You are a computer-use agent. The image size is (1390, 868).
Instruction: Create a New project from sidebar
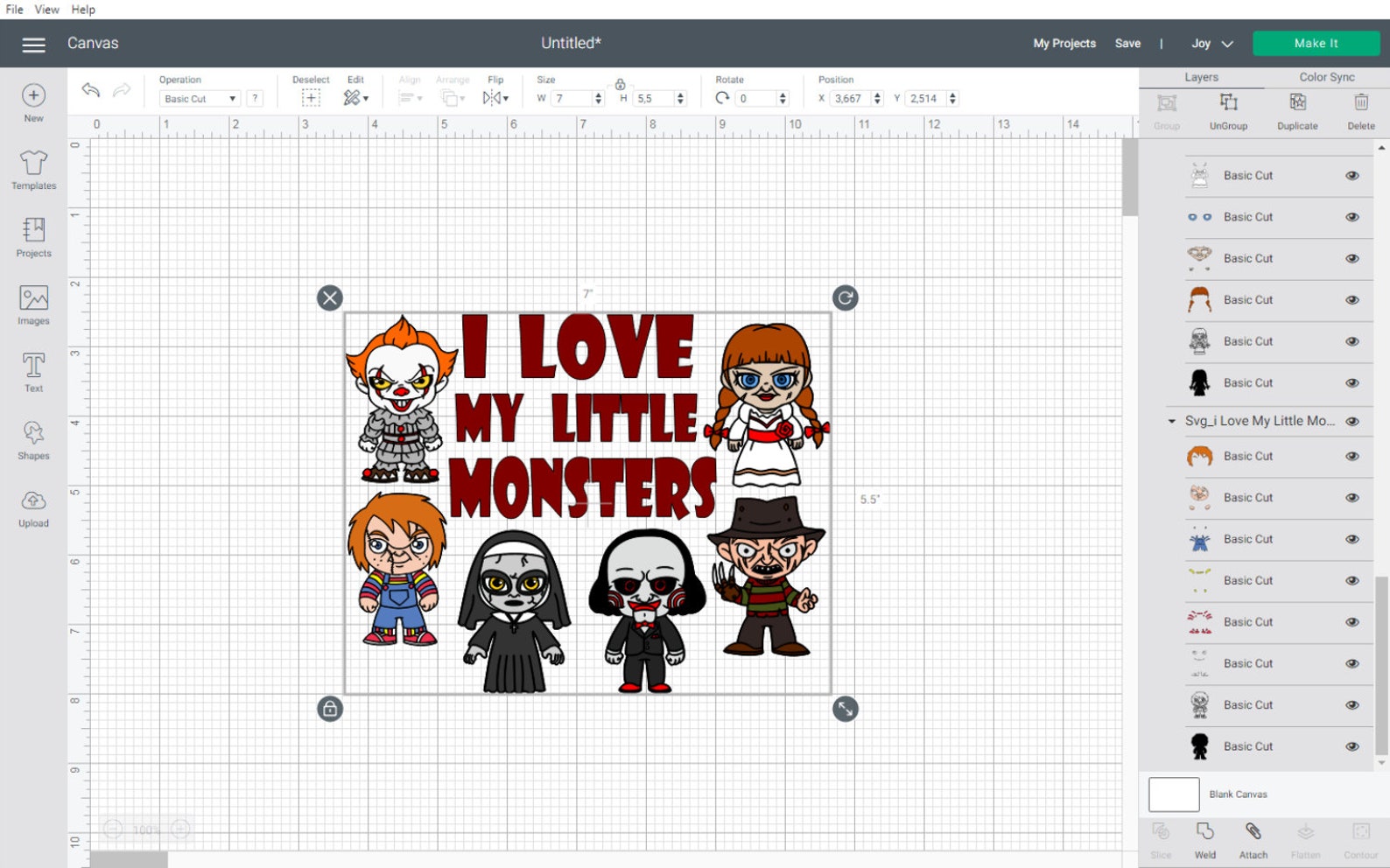coord(33,102)
